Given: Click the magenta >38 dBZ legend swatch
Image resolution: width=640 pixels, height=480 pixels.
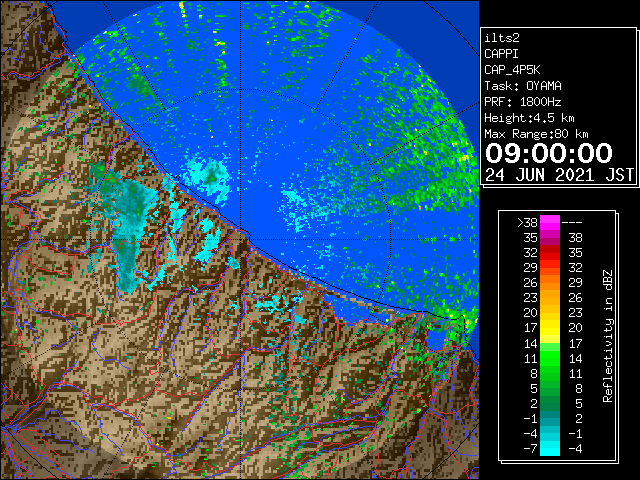Looking at the screenshot, I should click(x=550, y=223).
